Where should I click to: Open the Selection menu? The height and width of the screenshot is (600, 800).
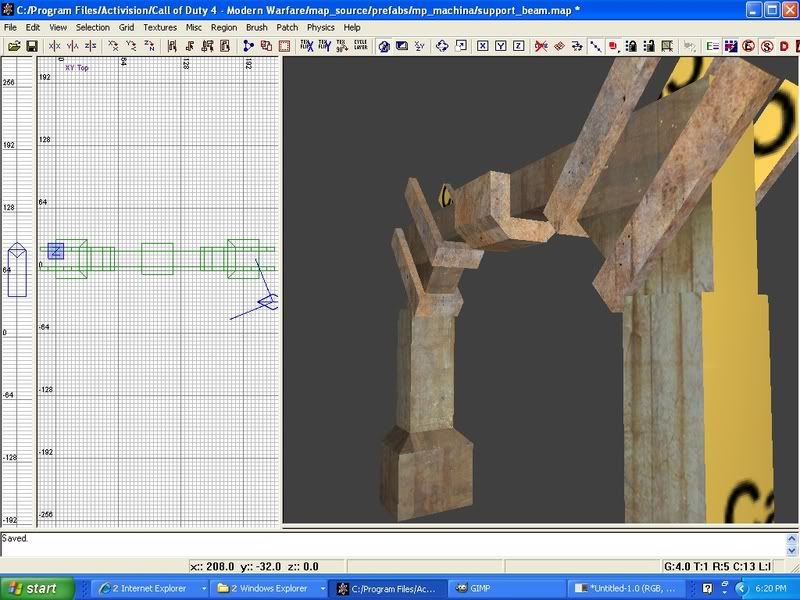click(93, 28)
